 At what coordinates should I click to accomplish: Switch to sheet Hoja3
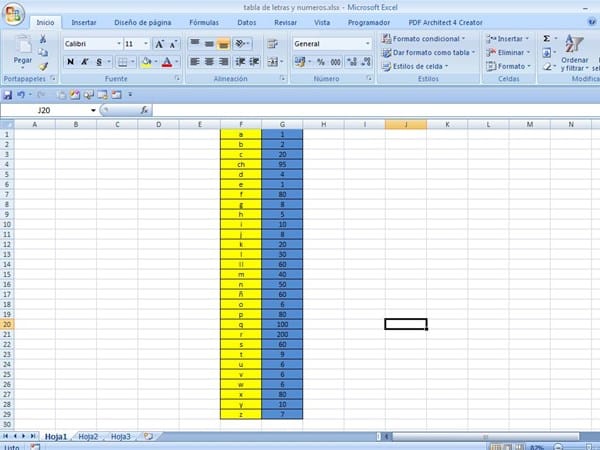(x=121, y=437)
